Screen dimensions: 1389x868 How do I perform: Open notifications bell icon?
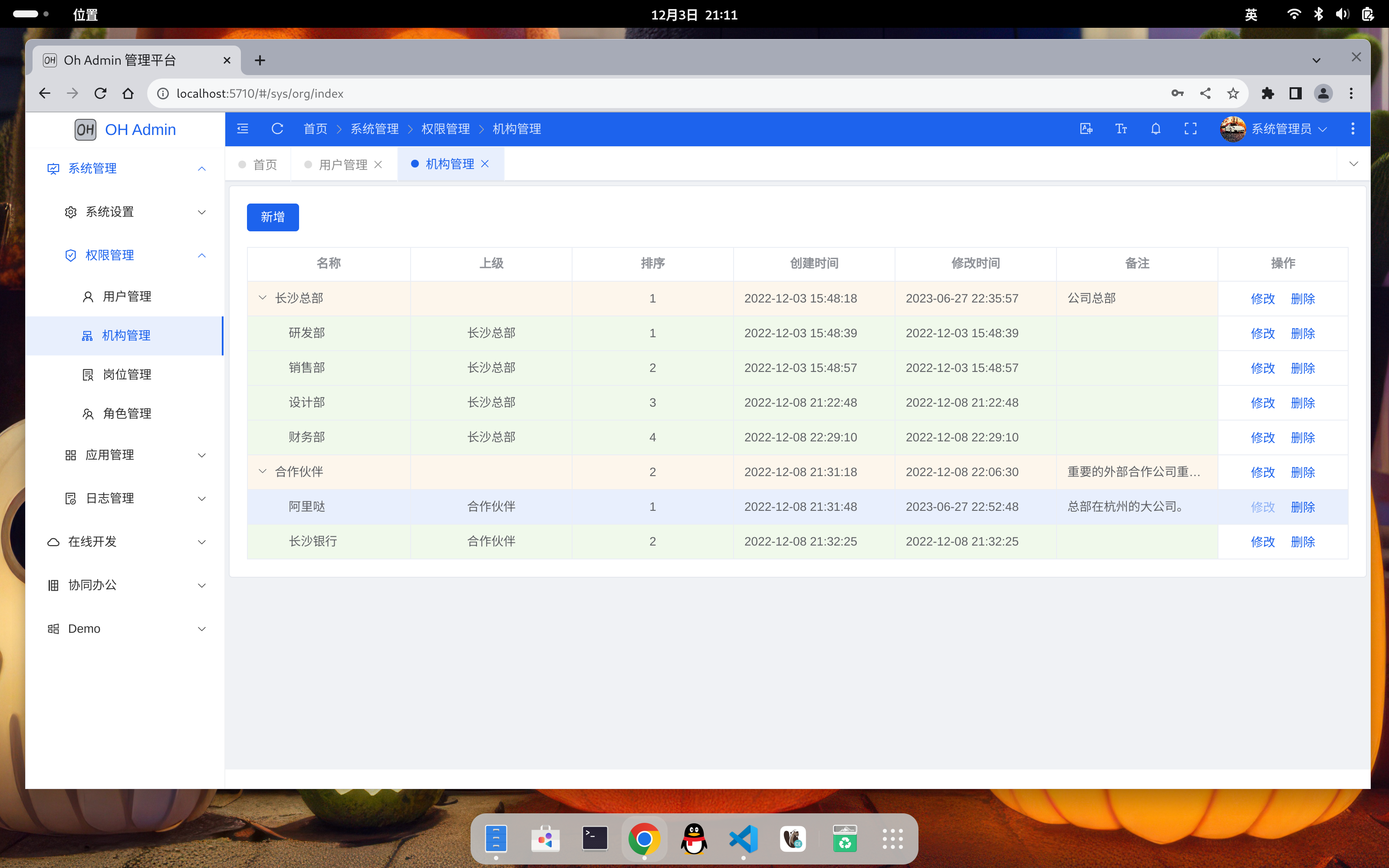coord(1156,128)
